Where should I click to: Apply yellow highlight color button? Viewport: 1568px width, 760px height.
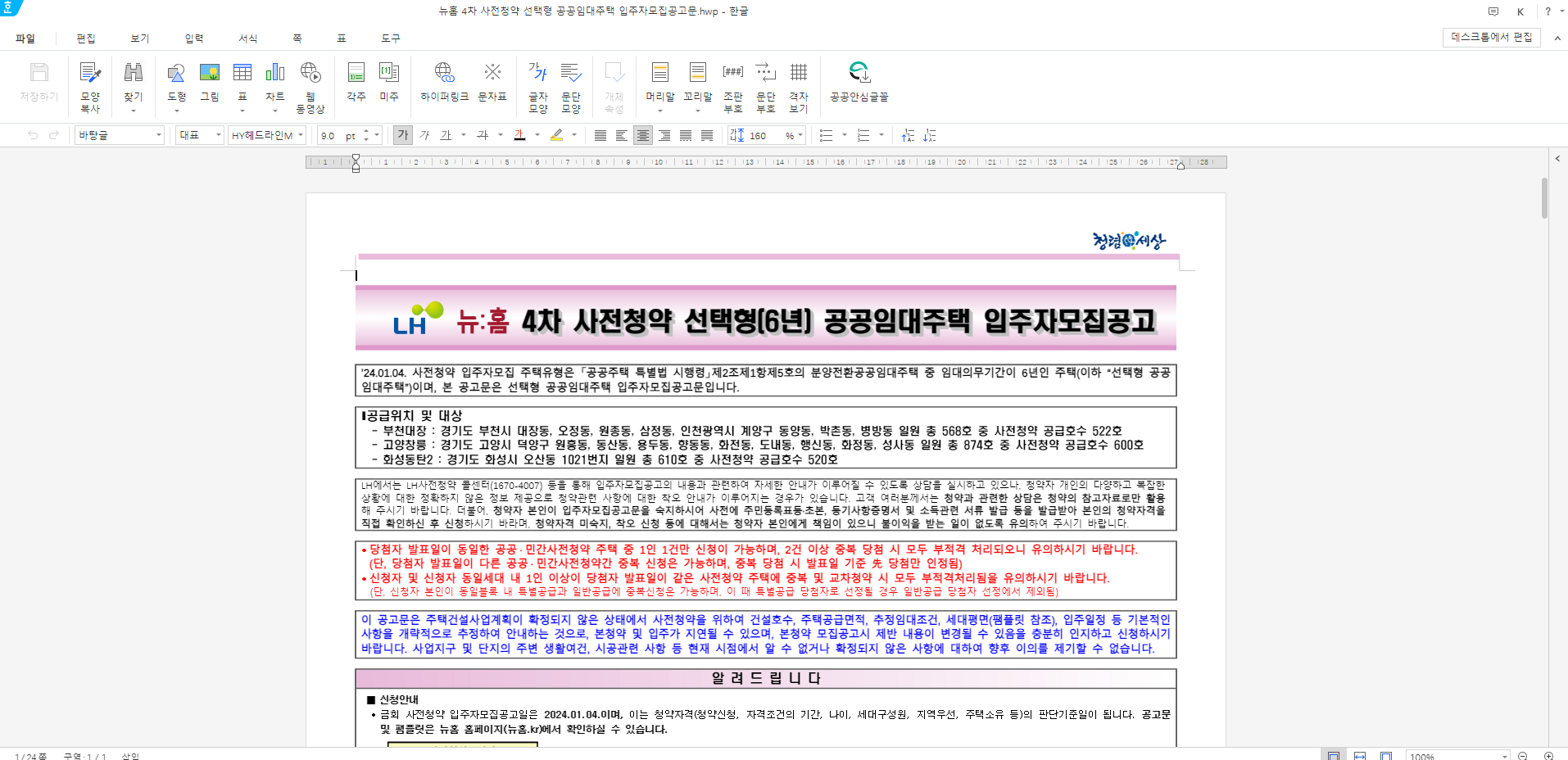pos(556,135)
